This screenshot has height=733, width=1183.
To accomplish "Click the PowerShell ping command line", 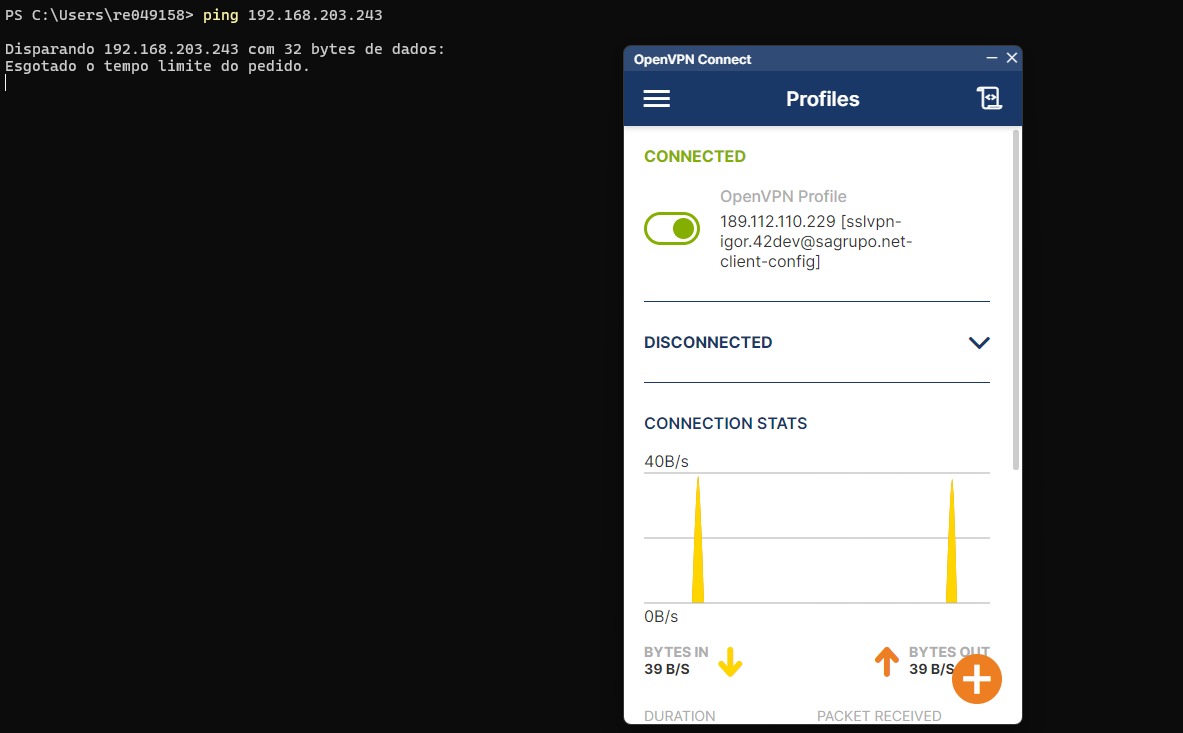I will coord(292,16).
